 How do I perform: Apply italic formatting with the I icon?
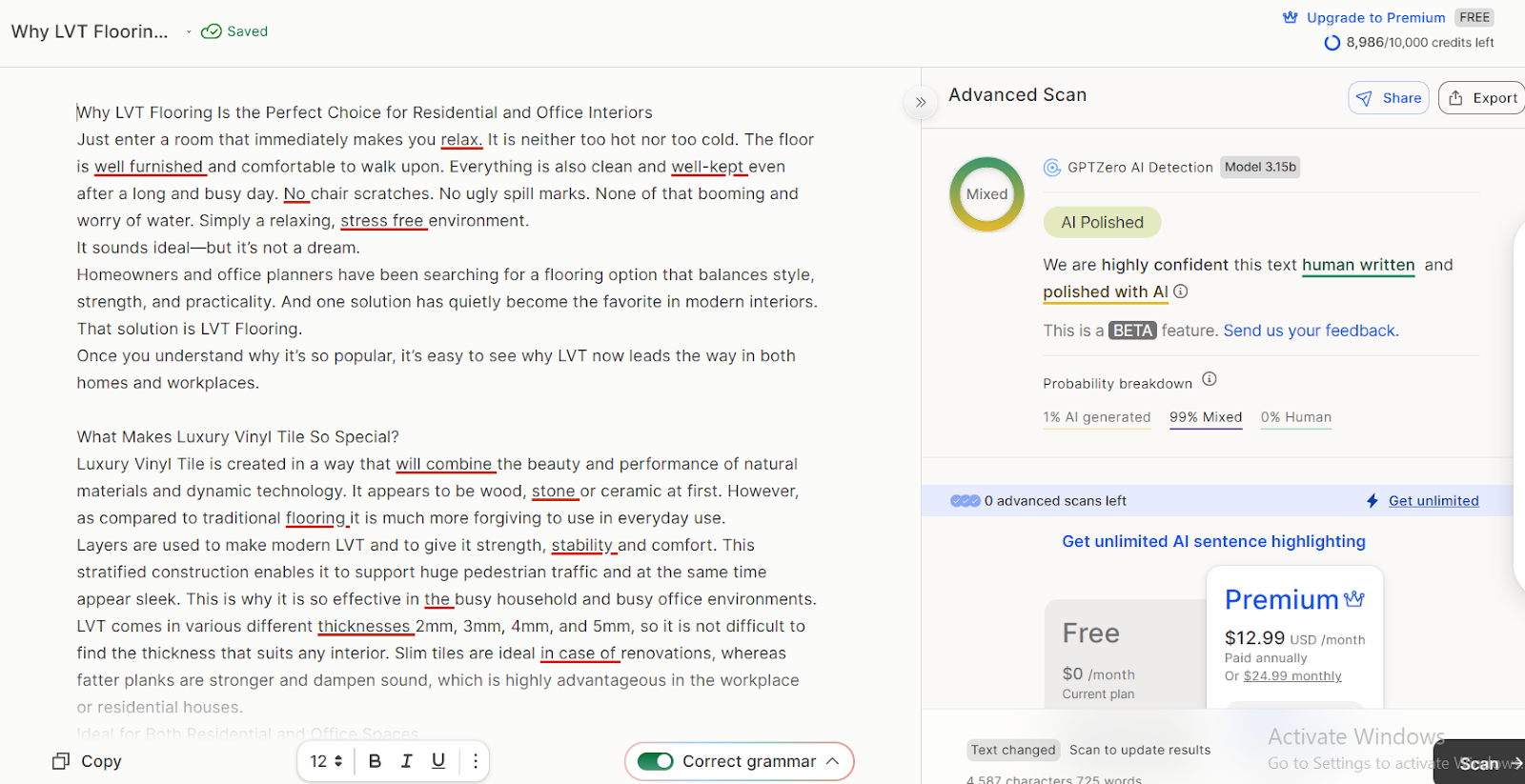(x=407, y=761)
